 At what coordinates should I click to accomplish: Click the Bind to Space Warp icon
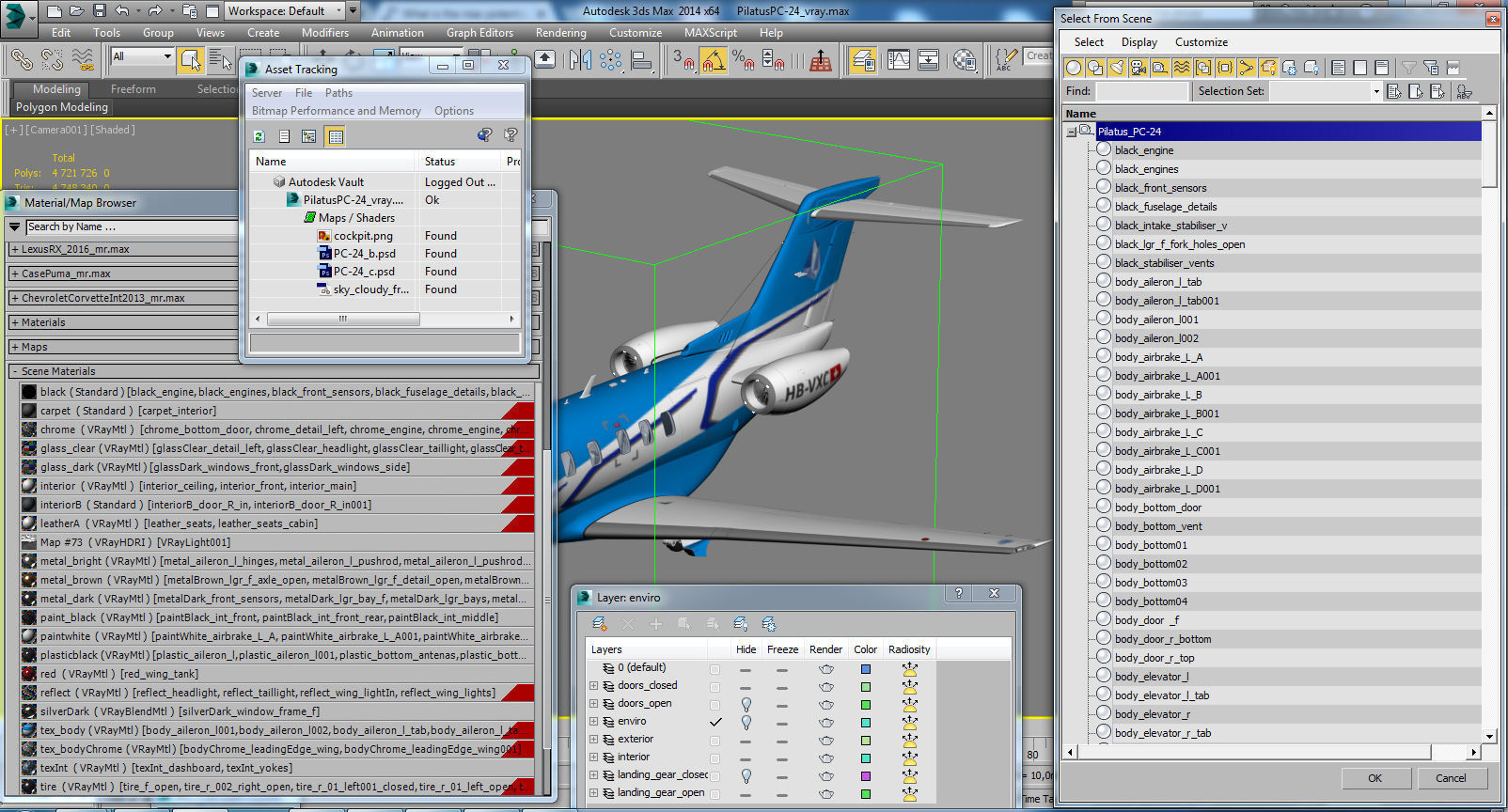point(83,60)
